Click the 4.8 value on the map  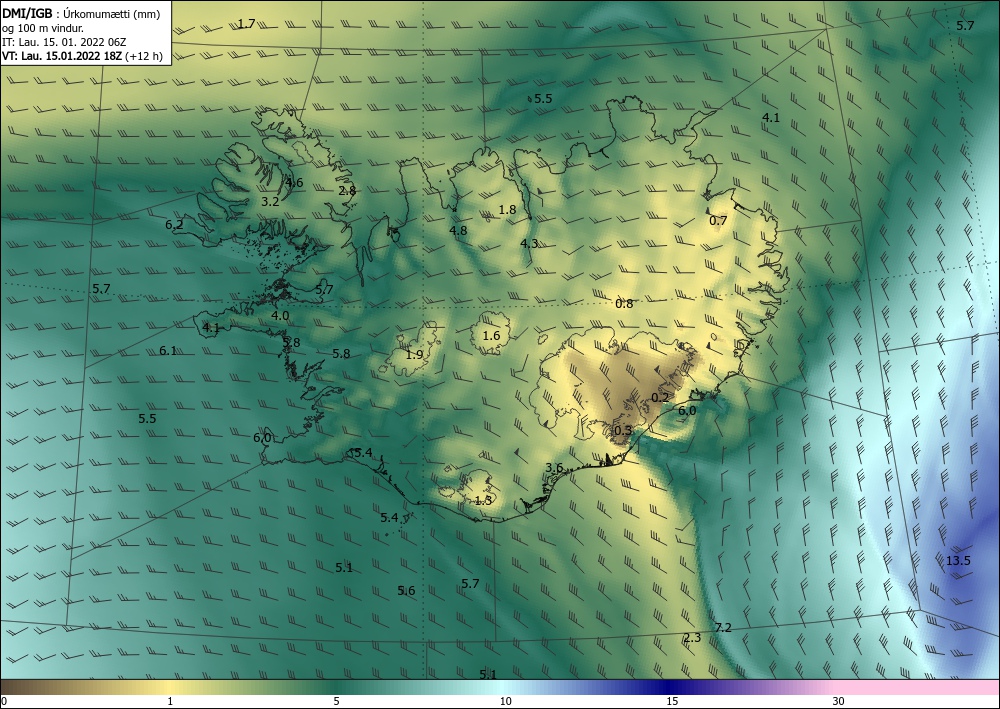[459, 230]
